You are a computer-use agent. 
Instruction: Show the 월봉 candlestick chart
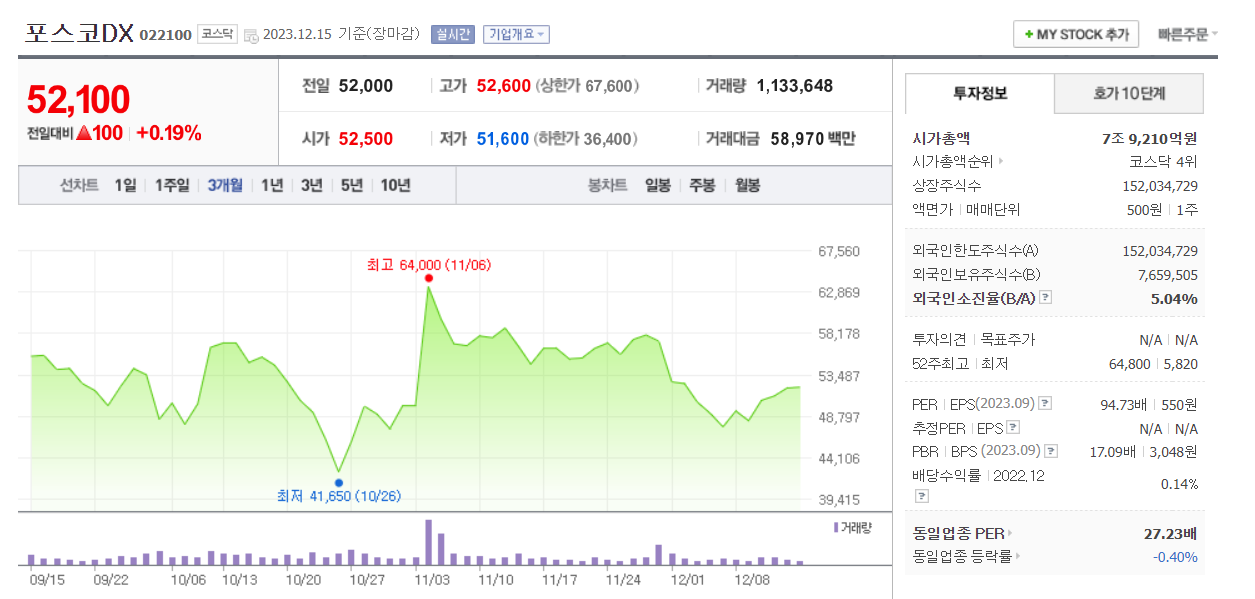748,185
